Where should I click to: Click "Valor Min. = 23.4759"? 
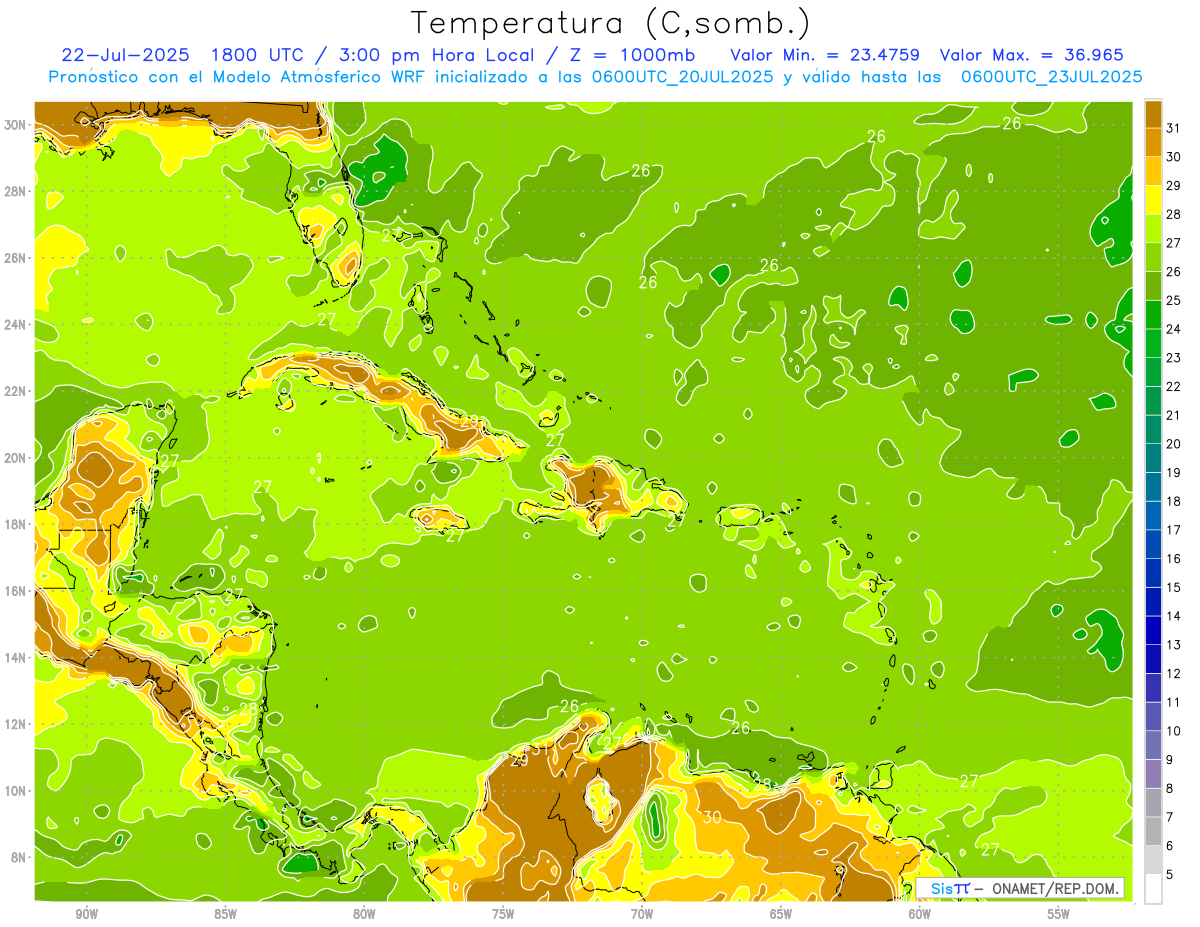click(x=825, y=55)
